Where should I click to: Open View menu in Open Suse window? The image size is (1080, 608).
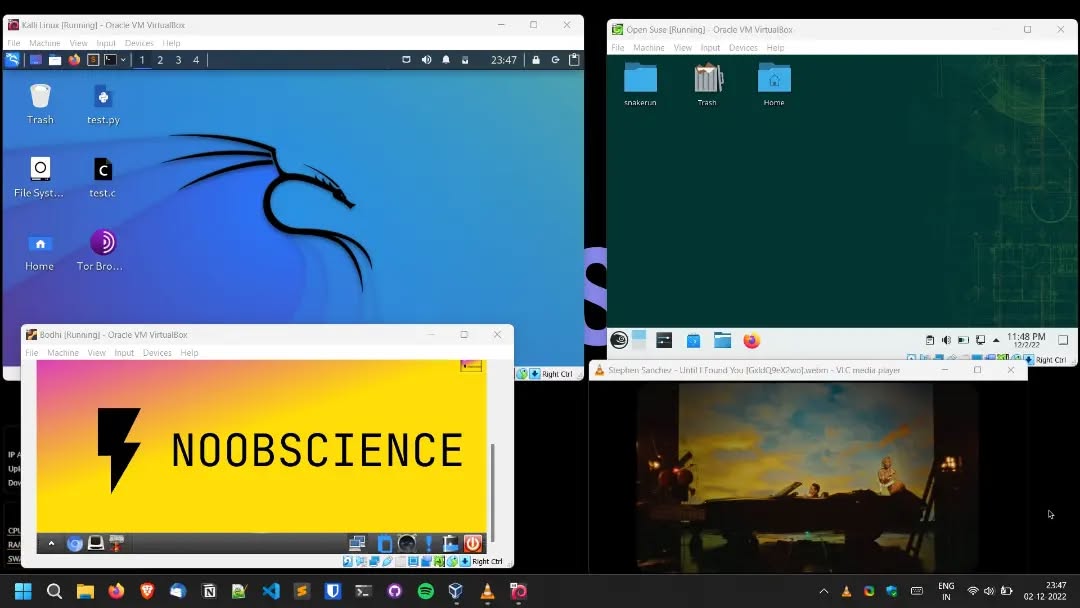[683, 48]
